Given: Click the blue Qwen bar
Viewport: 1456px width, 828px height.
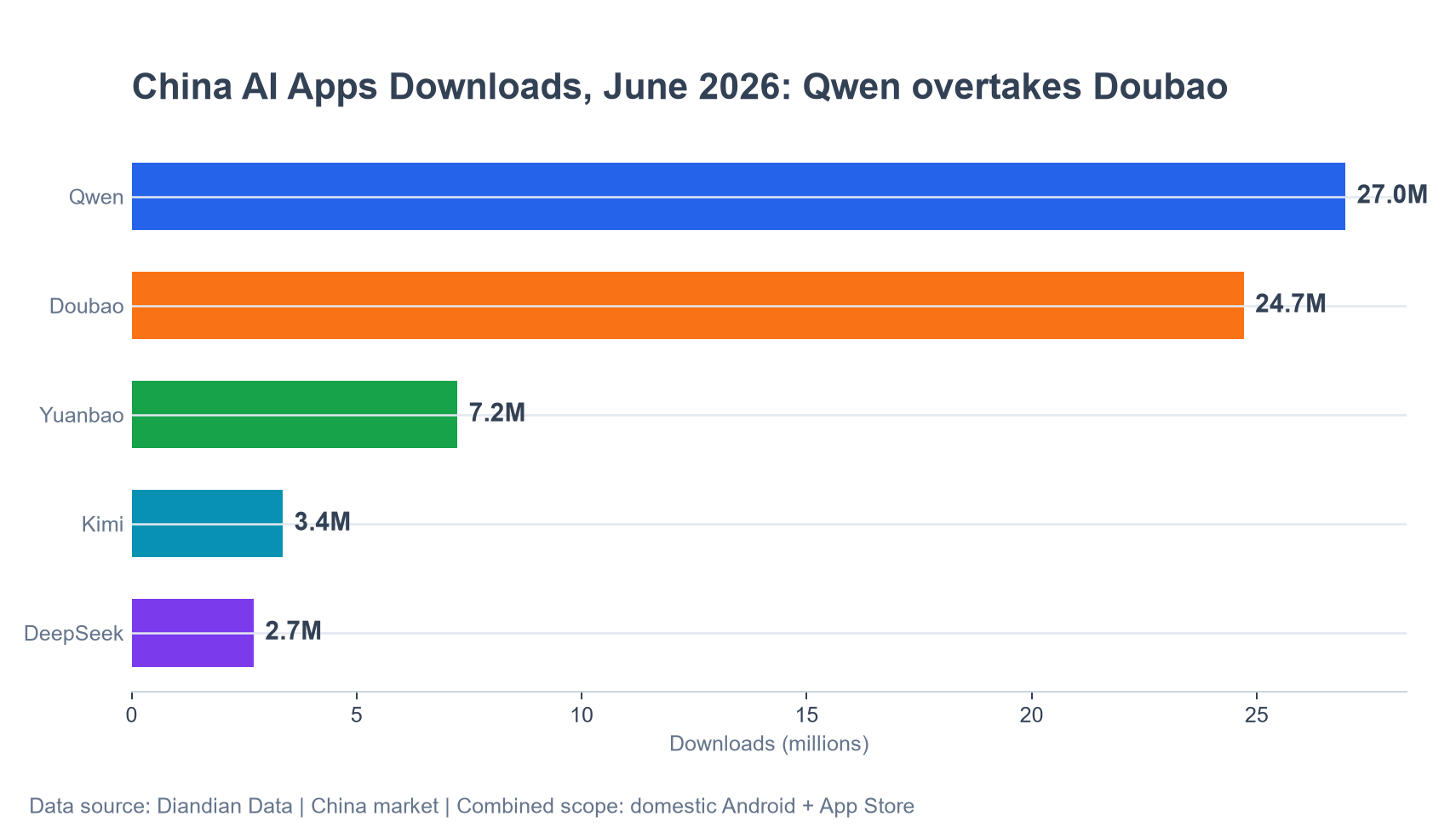Looking at the screenshot, I should (x=738, y=196).
